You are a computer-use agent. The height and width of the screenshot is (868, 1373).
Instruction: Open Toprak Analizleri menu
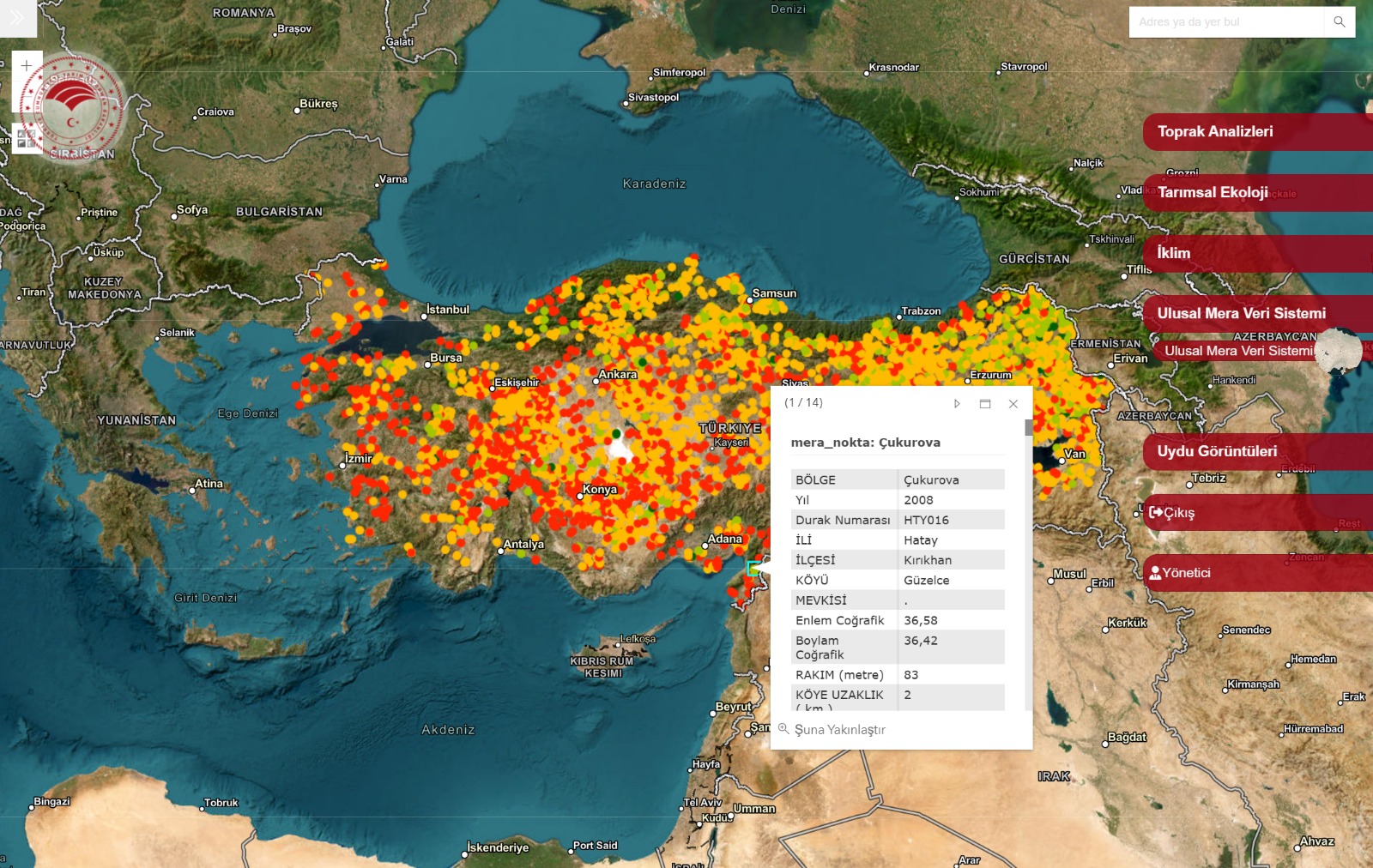click(1215, 132)
